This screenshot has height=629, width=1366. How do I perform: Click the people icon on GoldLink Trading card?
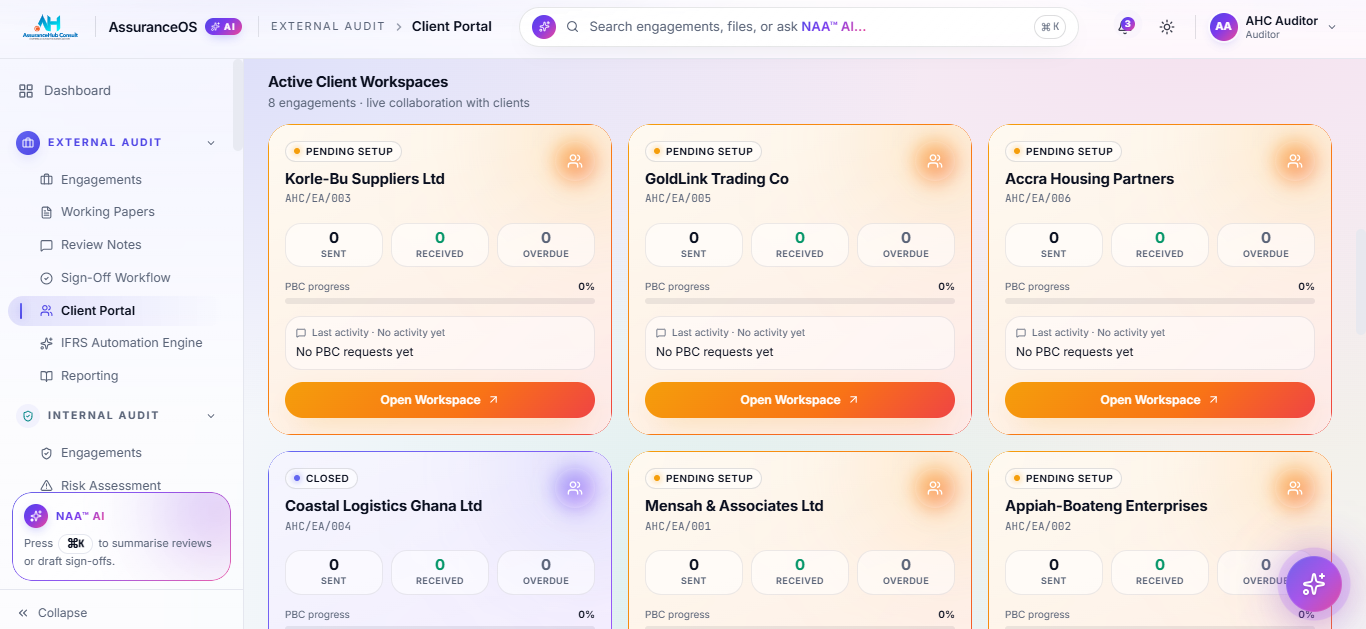pos(935,161)
